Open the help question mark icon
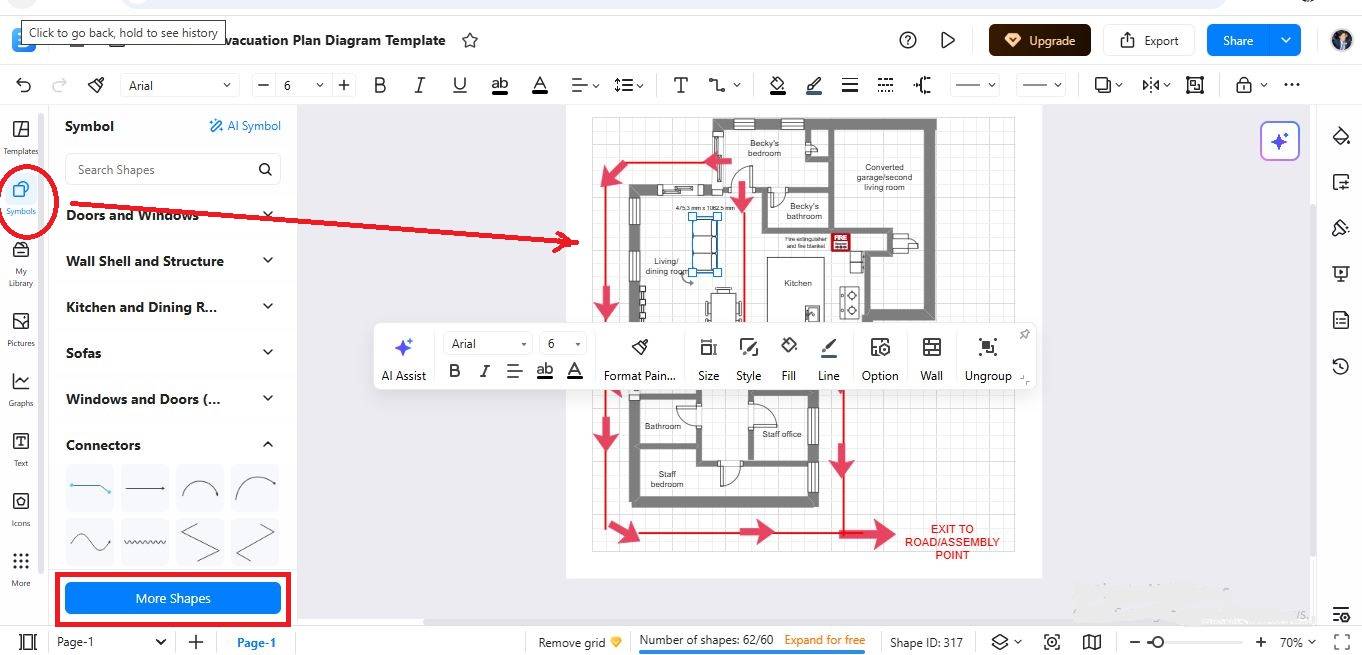 coord(908,40)
